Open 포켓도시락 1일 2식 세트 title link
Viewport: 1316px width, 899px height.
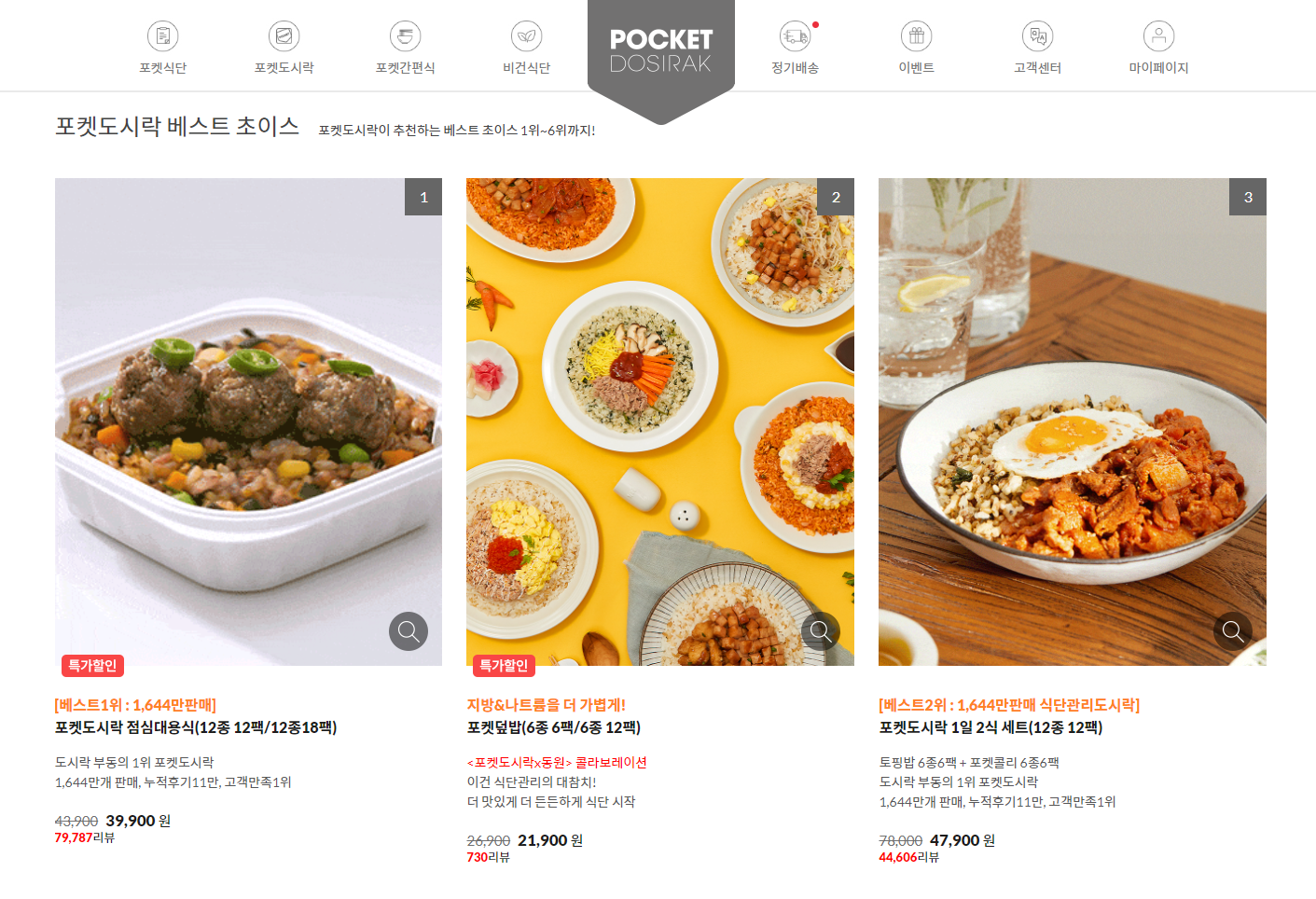coord(990,727)
